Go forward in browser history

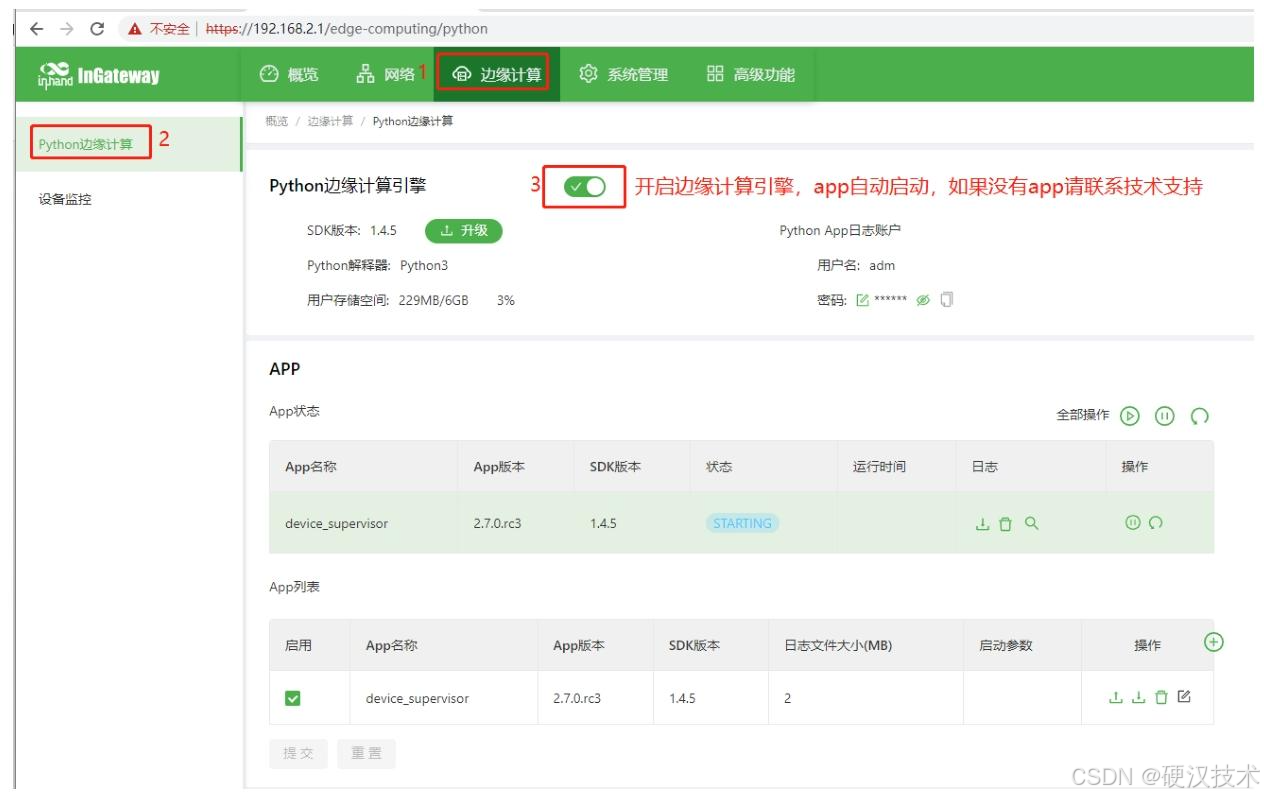click(66, 29)
